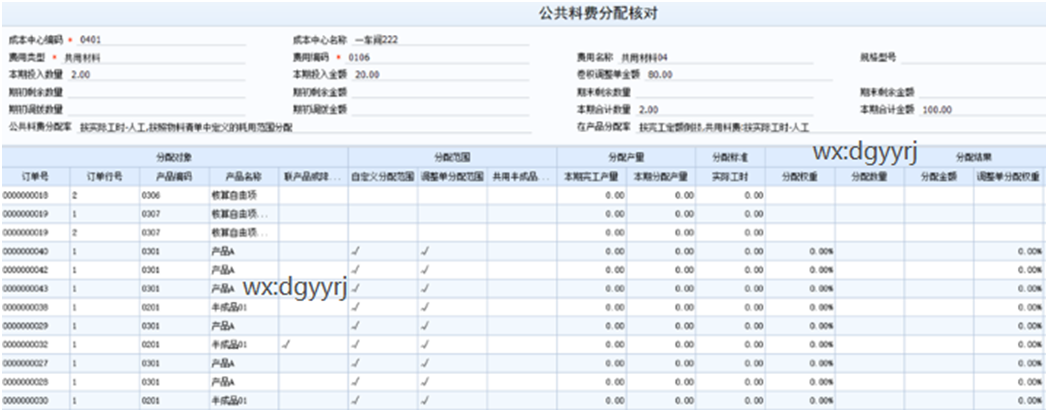This screenshot has height=412, width=1048.
Task: Click the 分配权重 column header
Action: 800,177
